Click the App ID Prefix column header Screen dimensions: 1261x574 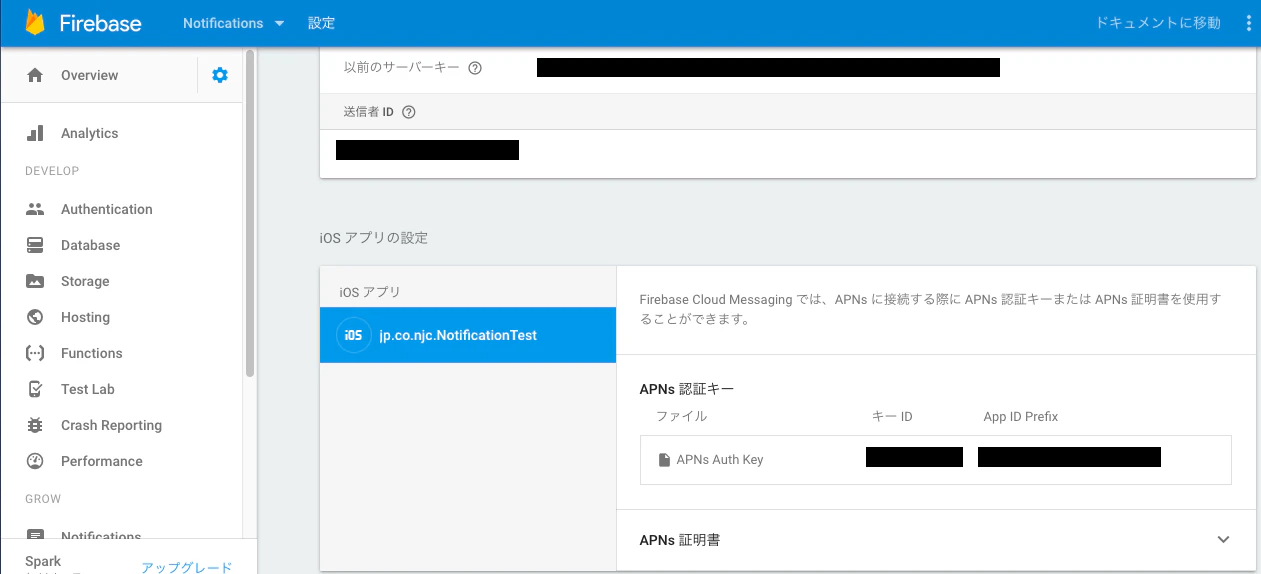coord(1021,416)
